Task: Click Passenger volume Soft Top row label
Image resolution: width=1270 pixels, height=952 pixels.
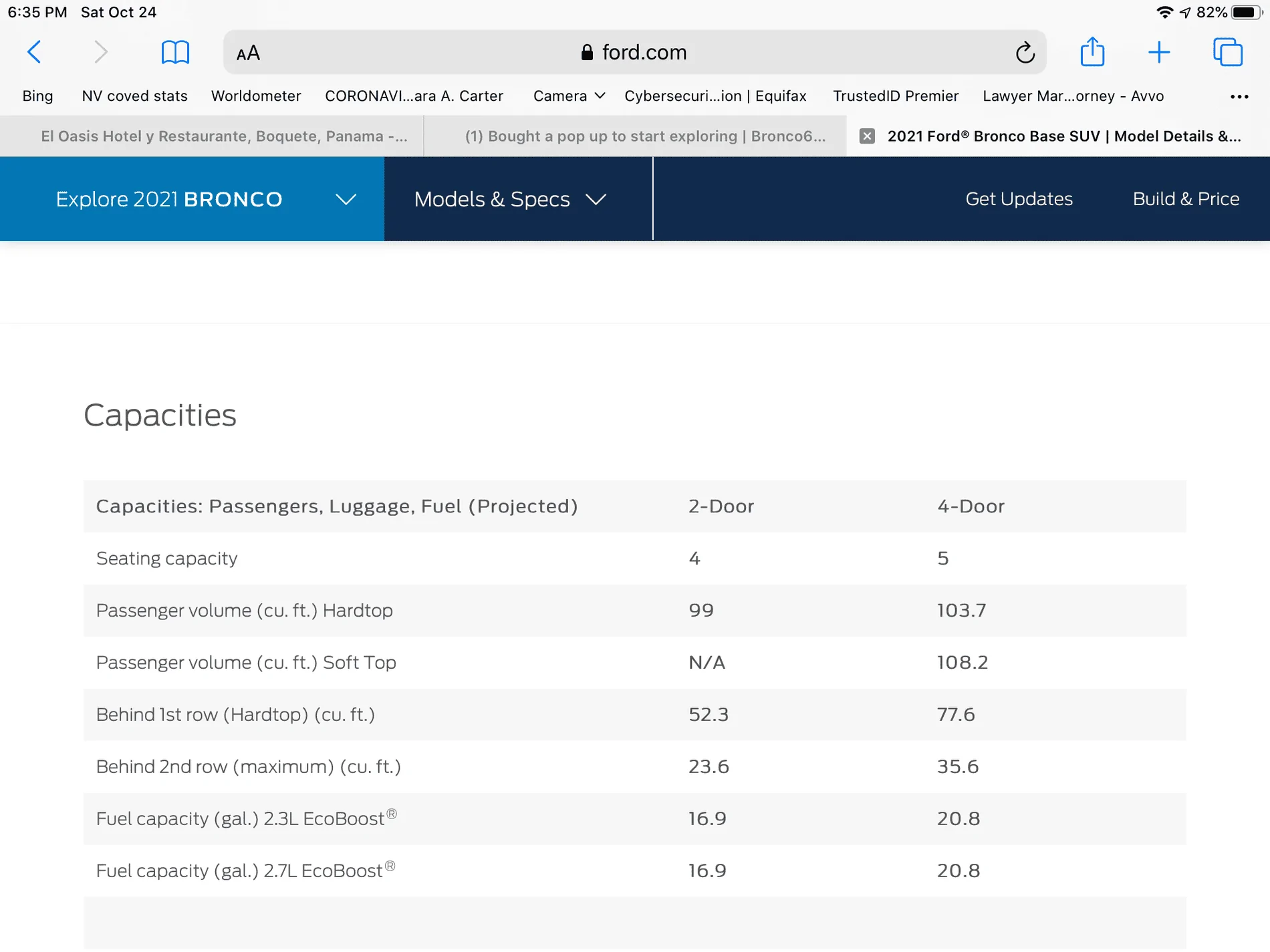Action: 246,663
